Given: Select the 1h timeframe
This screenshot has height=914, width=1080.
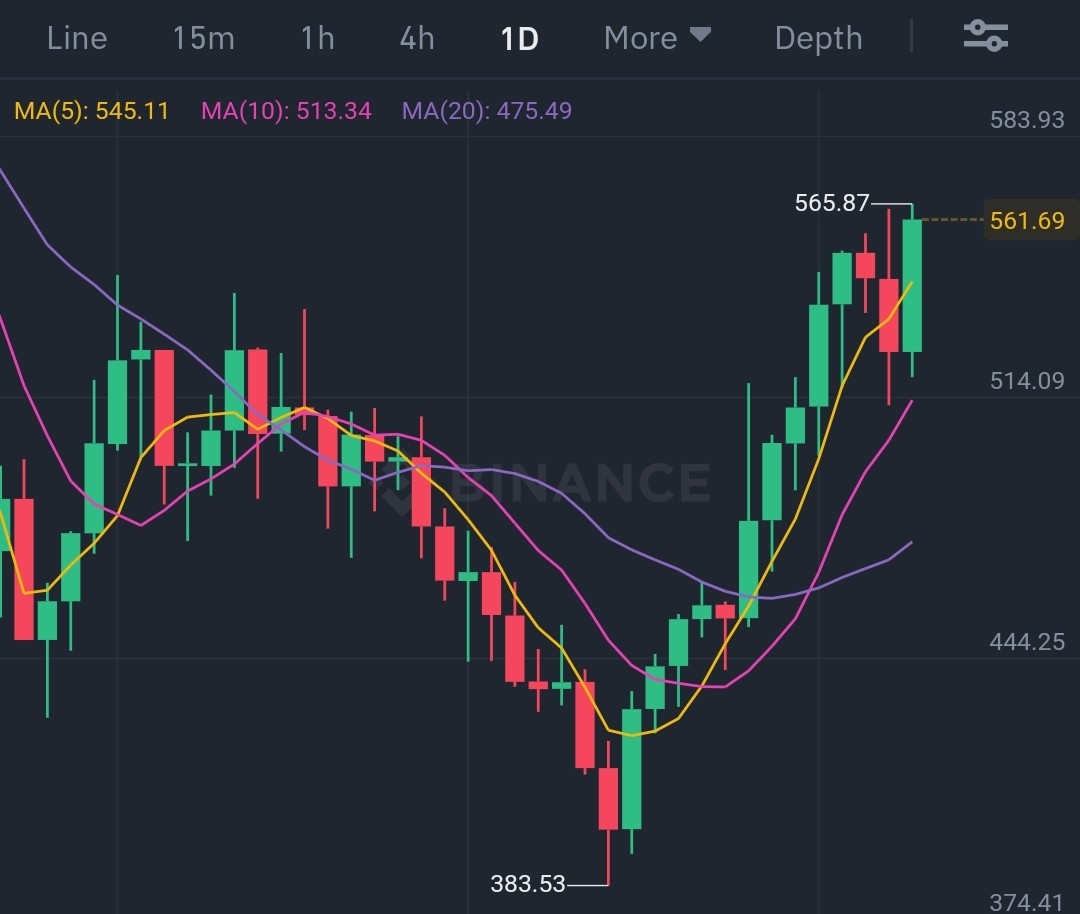Looking at the screenshot, I should pos(318,38).
